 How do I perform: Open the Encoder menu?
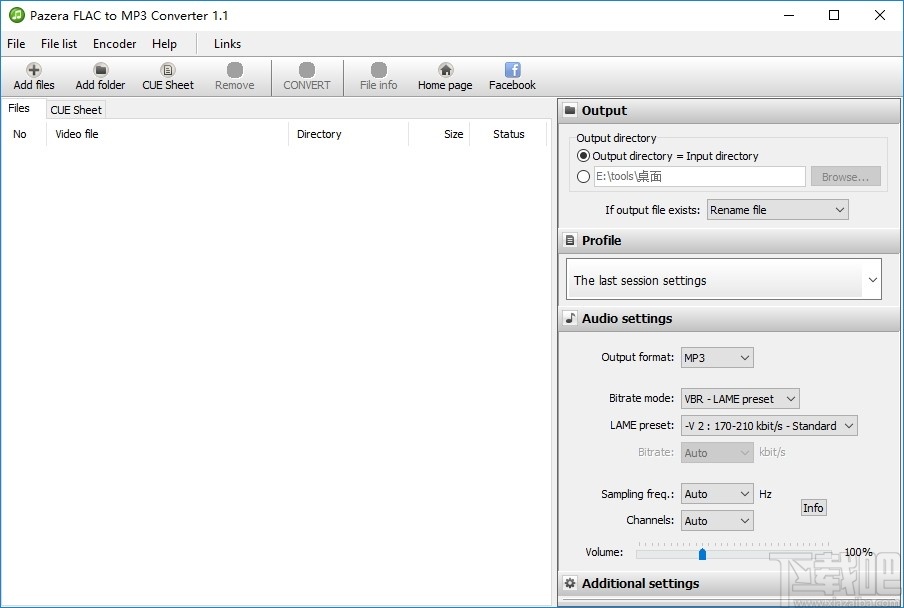point(113,44)
